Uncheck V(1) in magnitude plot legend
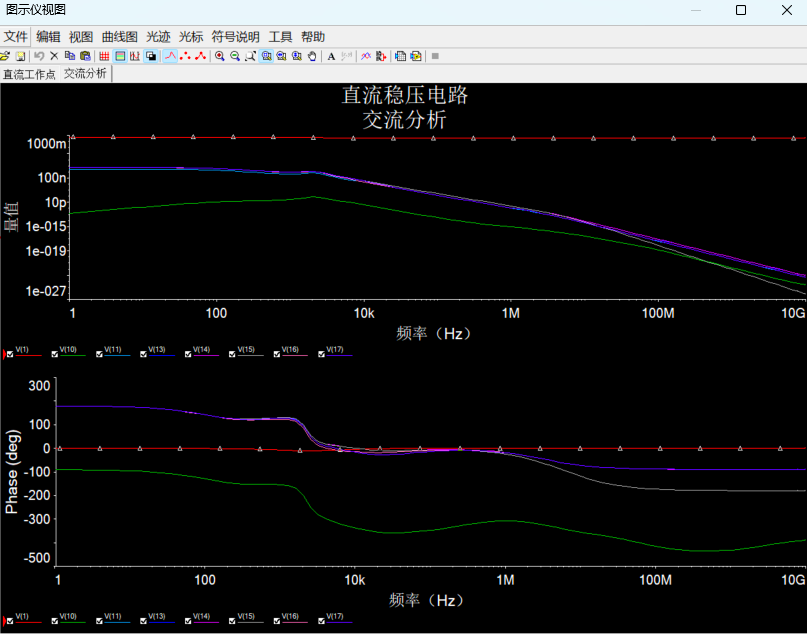 (x=10, y=354)
